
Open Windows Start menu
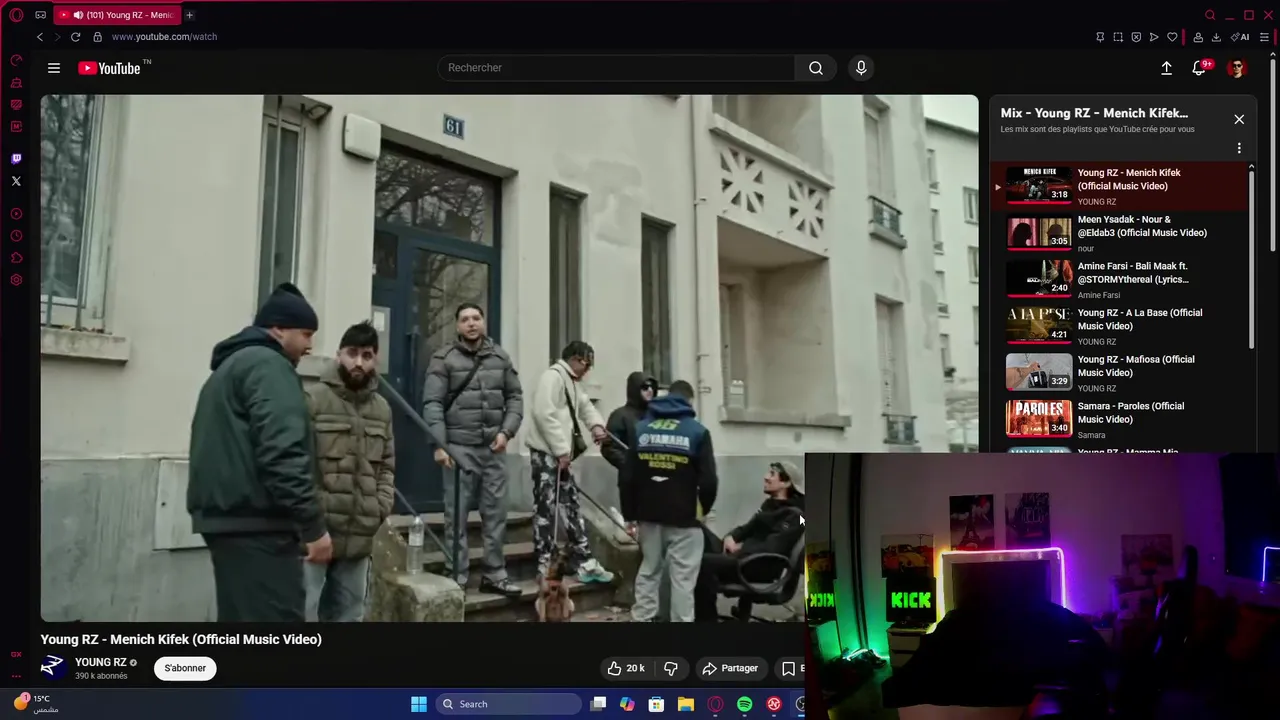point(419,704)
